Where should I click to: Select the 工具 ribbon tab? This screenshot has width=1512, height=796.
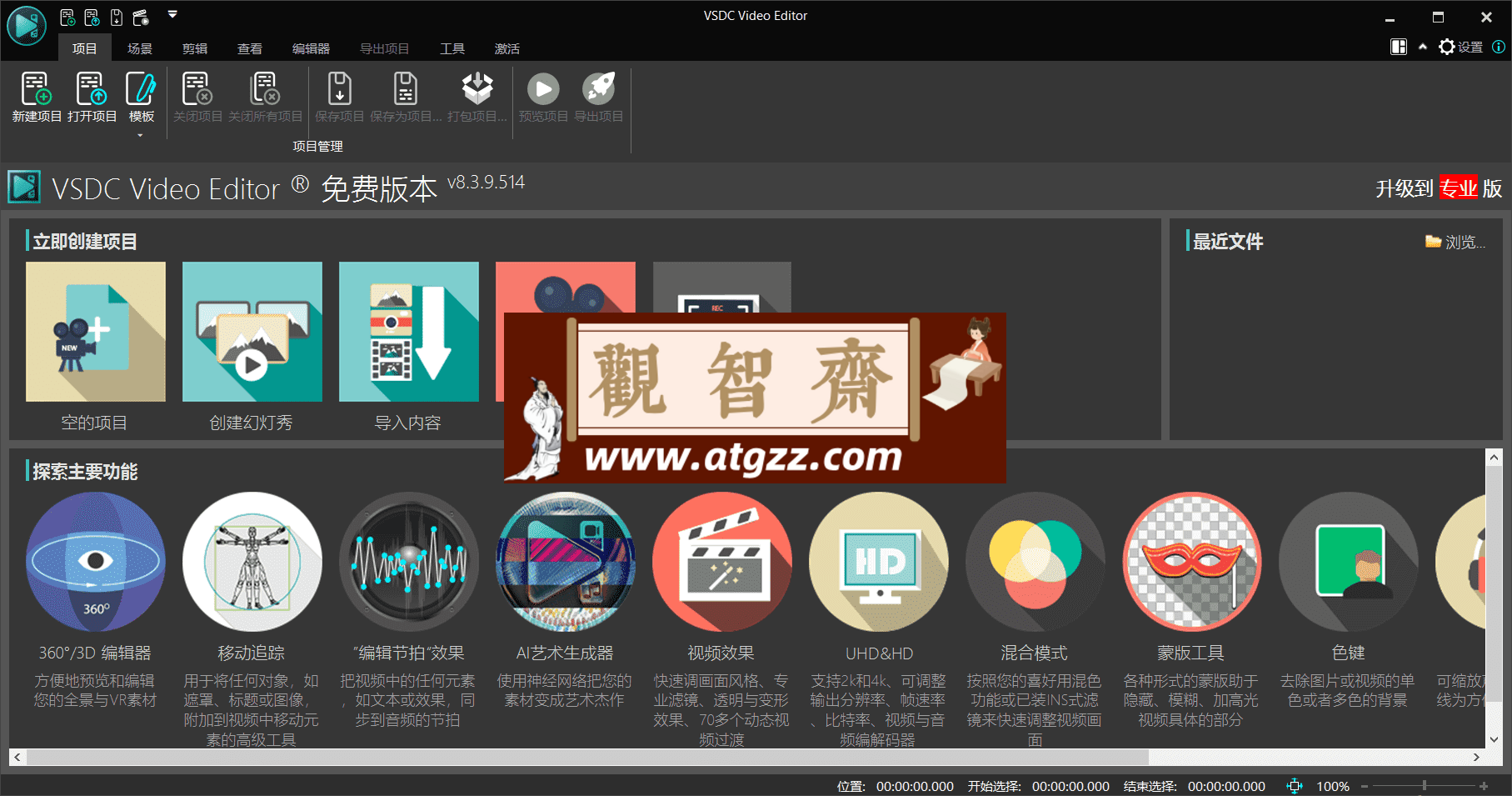[452, 48]
